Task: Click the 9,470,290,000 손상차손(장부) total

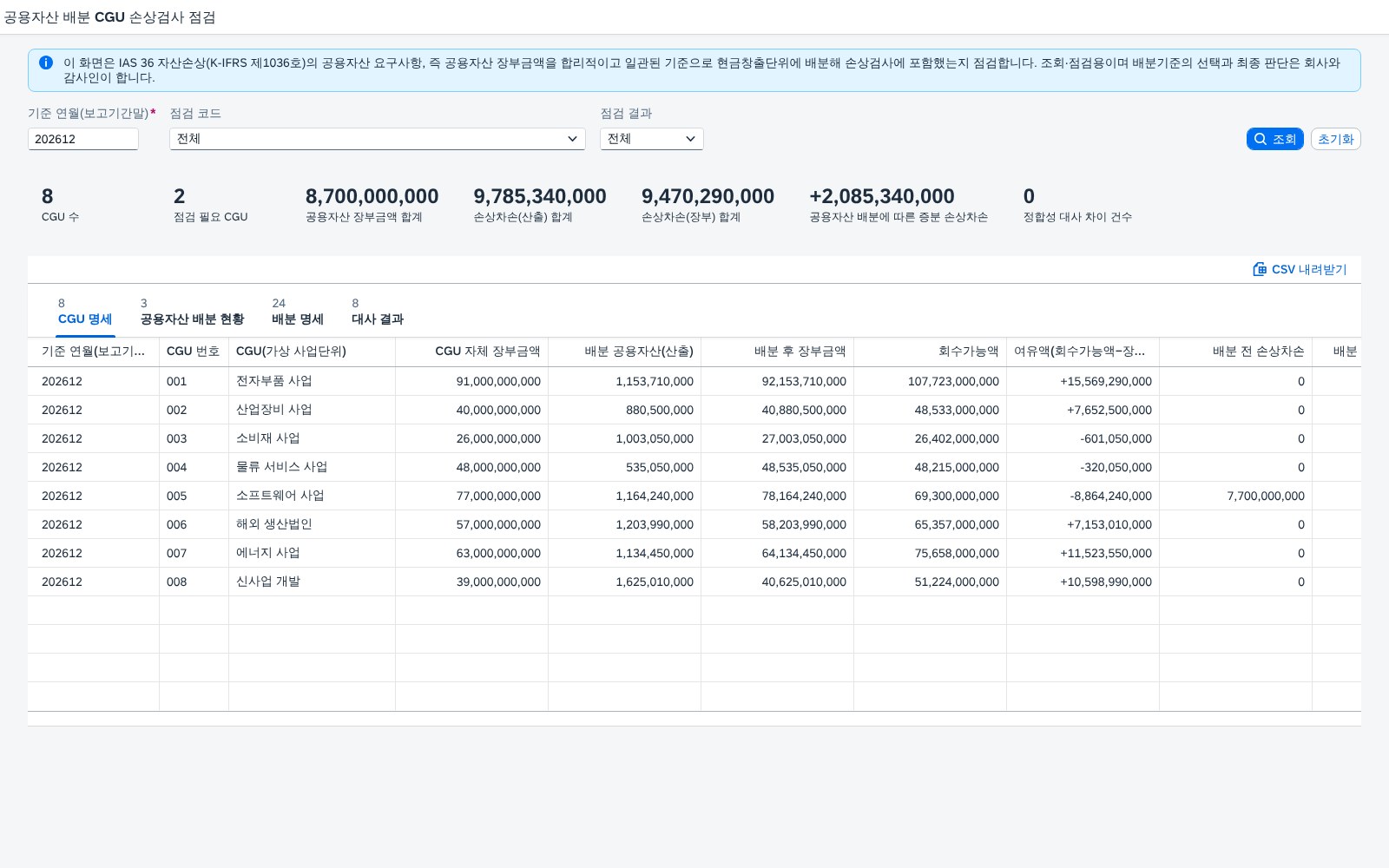Action: point(708,196)
